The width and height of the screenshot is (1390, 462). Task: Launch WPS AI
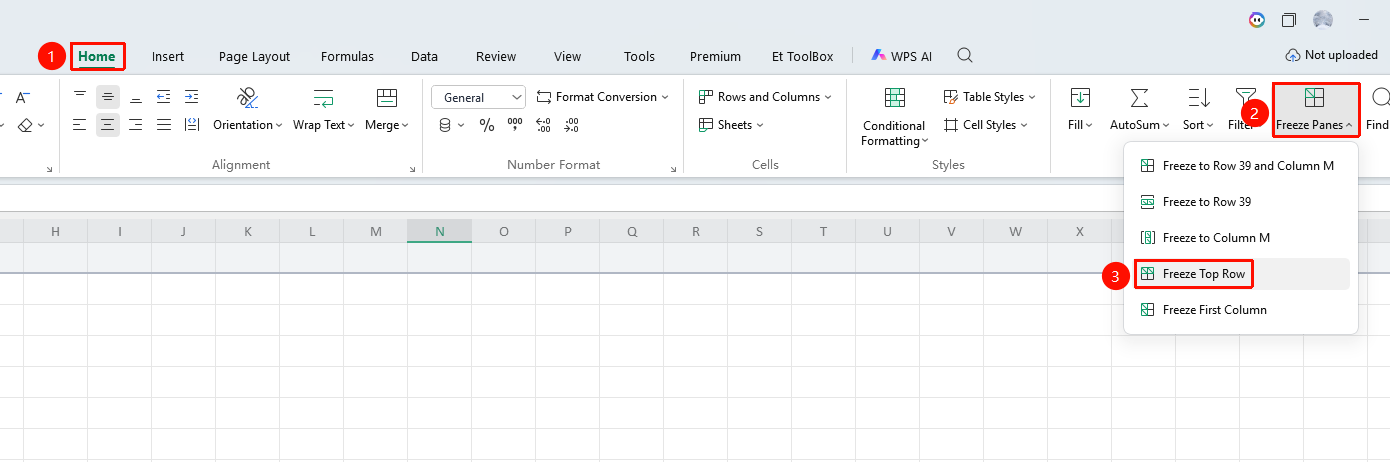902,56
